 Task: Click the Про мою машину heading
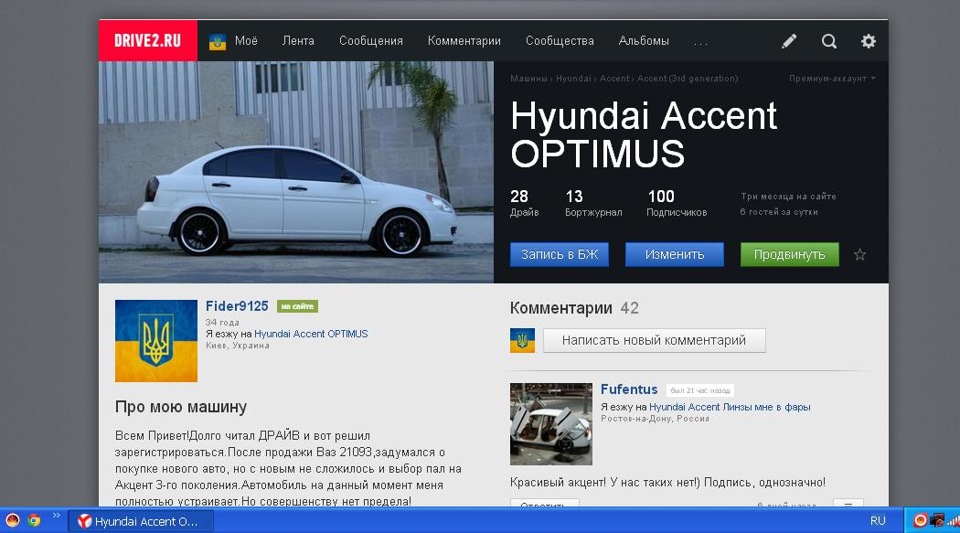[x=181, y=407]
